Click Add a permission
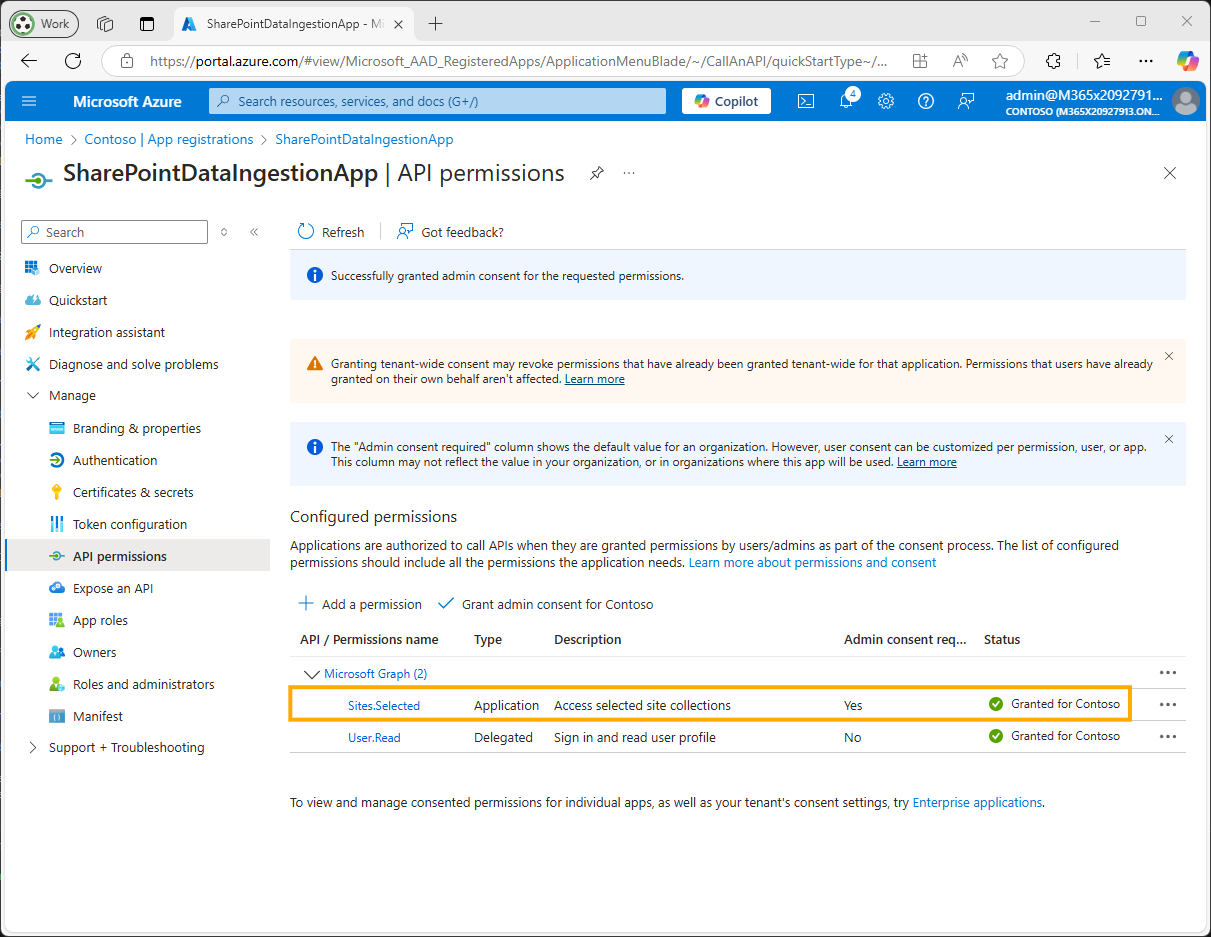This screenshot has height=937, width=1211. click(360, 604)
